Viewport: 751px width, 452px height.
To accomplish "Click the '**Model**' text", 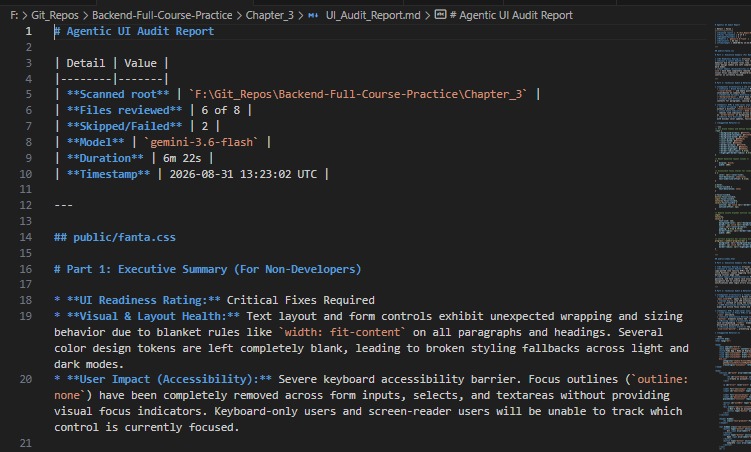I will coord(95,142).
